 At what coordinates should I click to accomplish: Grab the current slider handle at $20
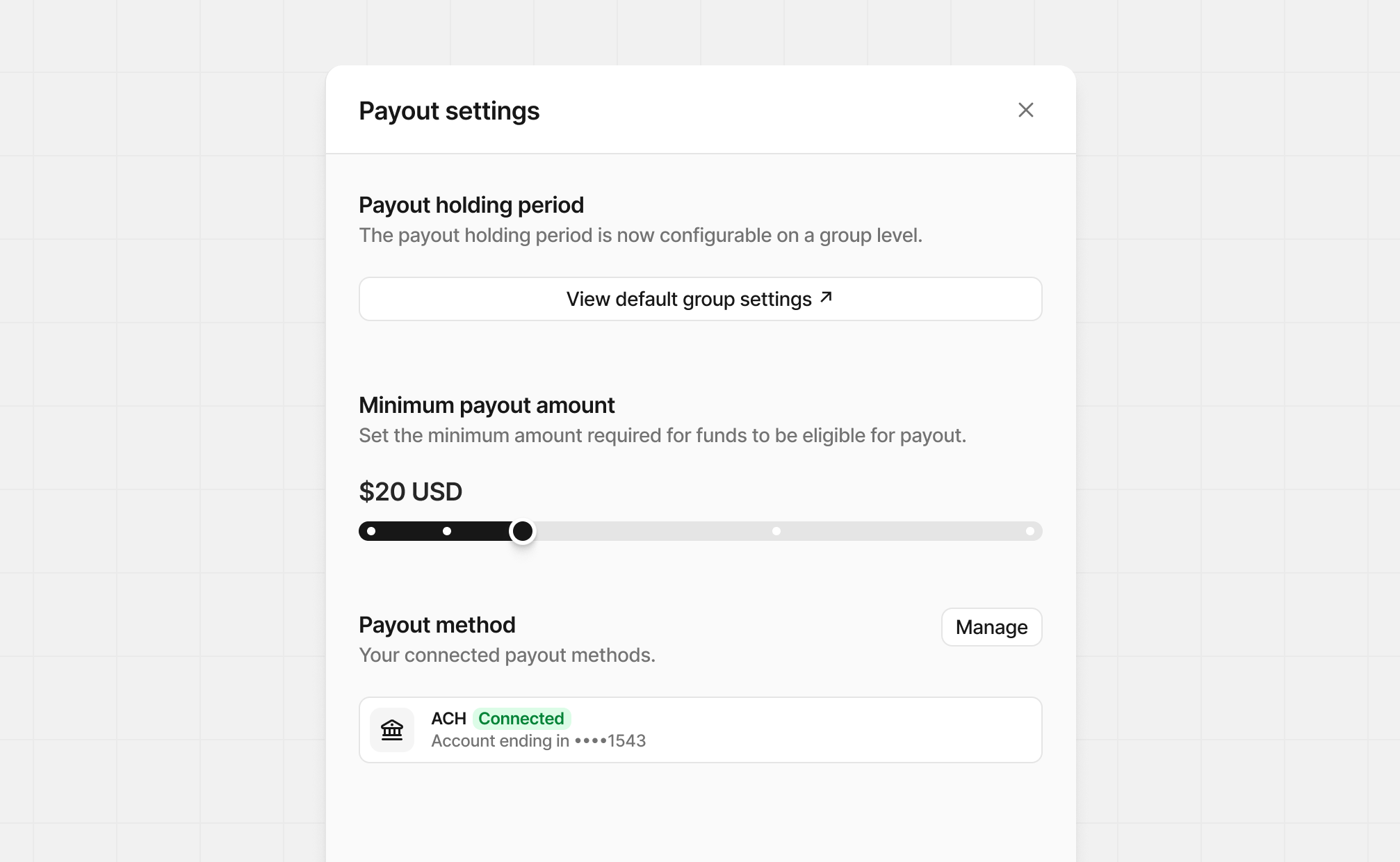tap(523, 532)
